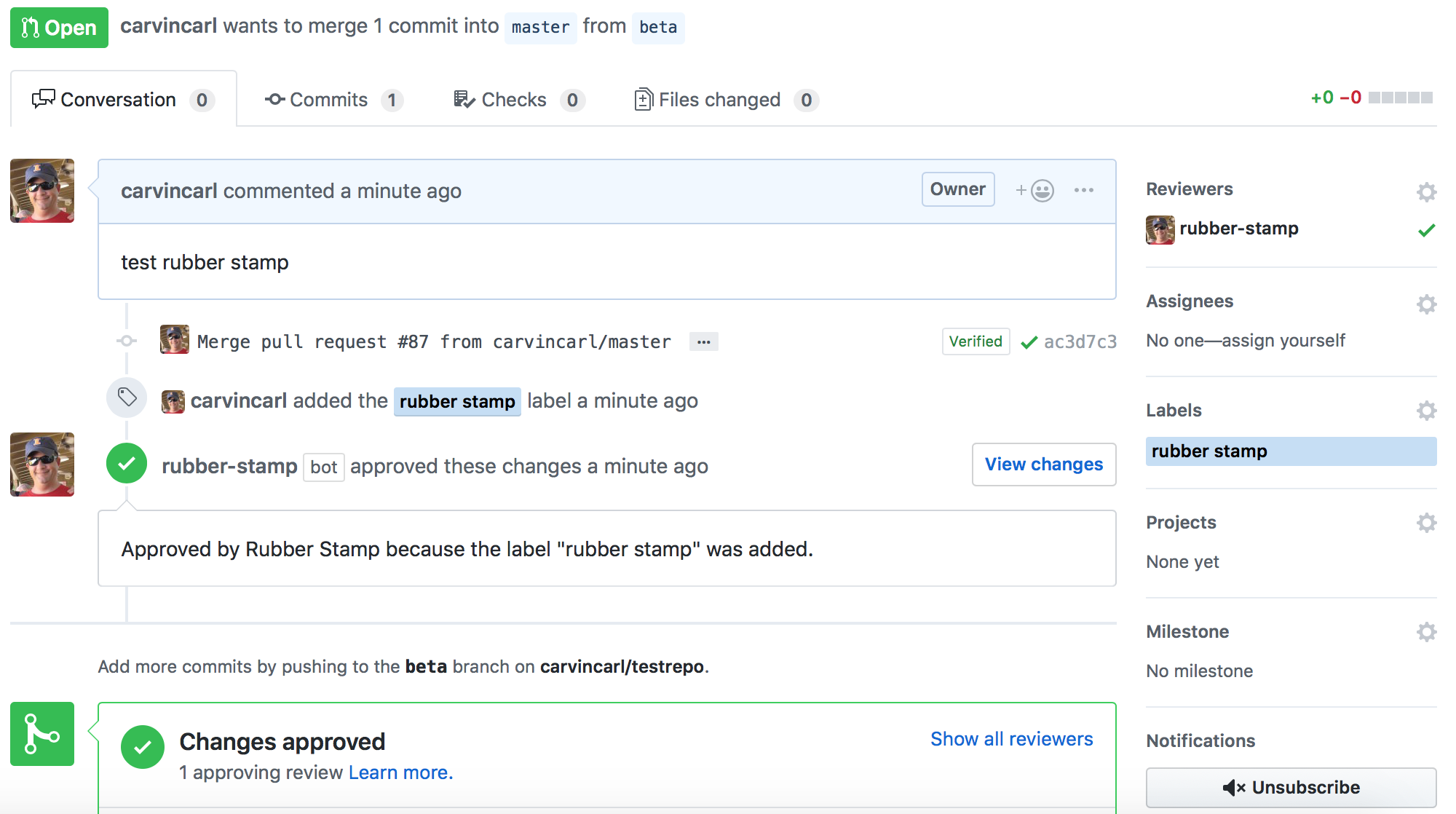Screen dimensions: 1456x814
Task: Click the View changes button
Action: (1043, 465)
